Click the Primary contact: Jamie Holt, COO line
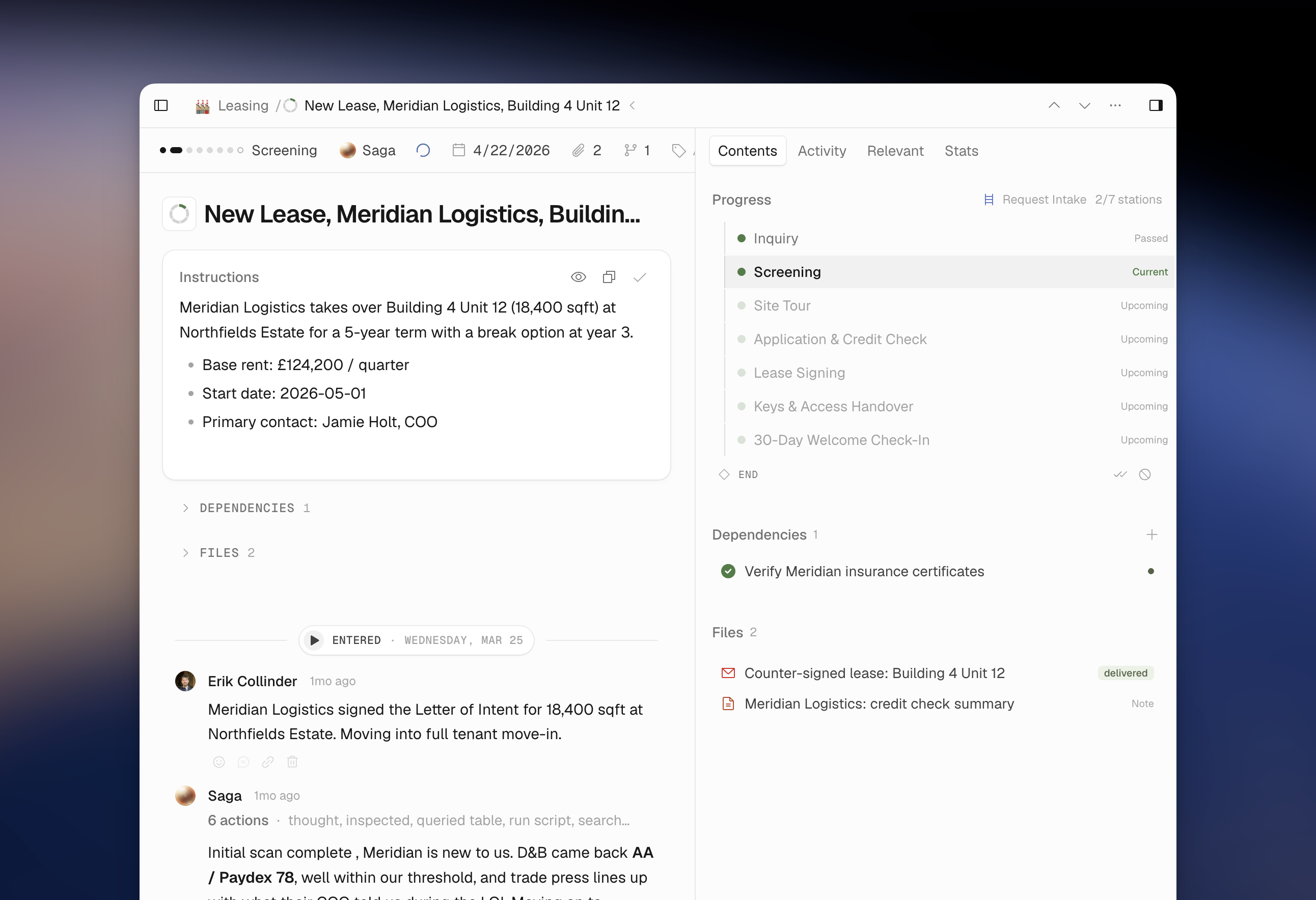This screenshot has height=900, width=1316. point(319,421)
